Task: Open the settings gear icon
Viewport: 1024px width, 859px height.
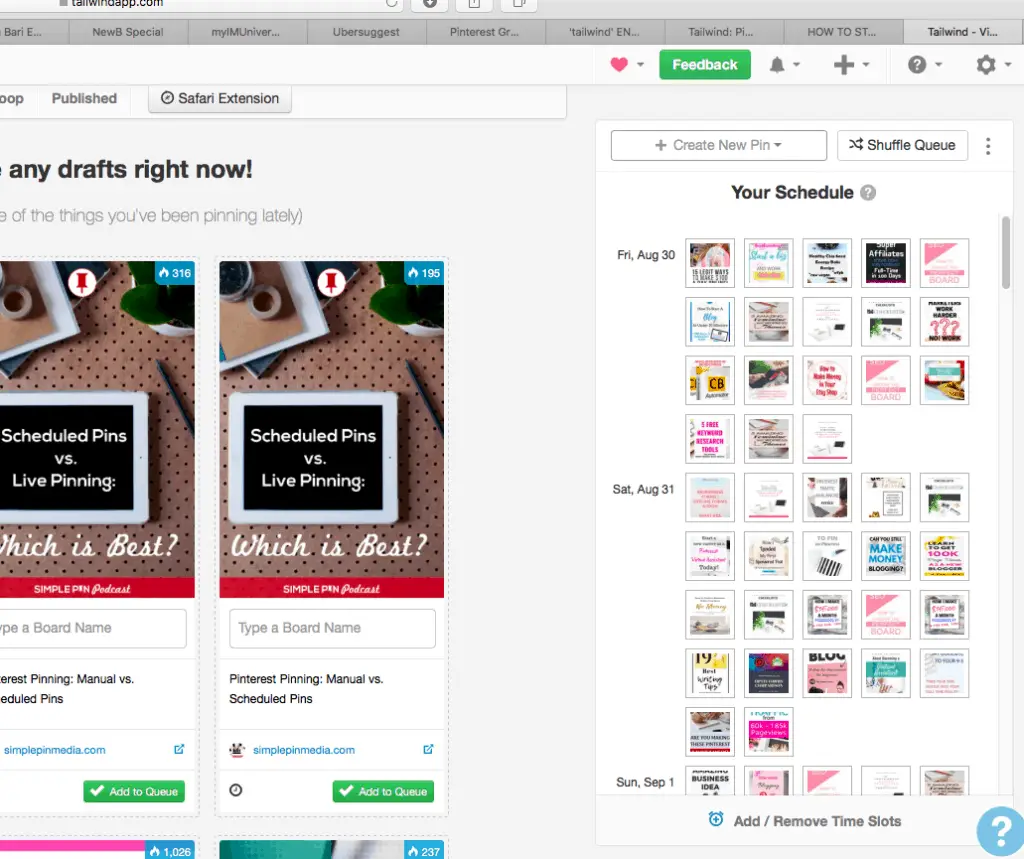Action: point(985,65)
